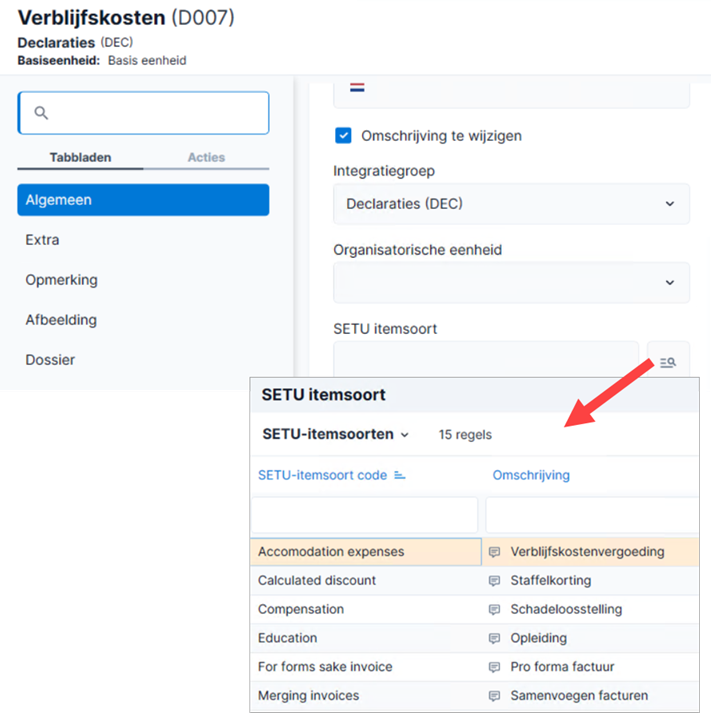Click sort icon beside SETU-itemsoort code
The width and height of the screenshot is (711, 713).
[x=400, y=475]
